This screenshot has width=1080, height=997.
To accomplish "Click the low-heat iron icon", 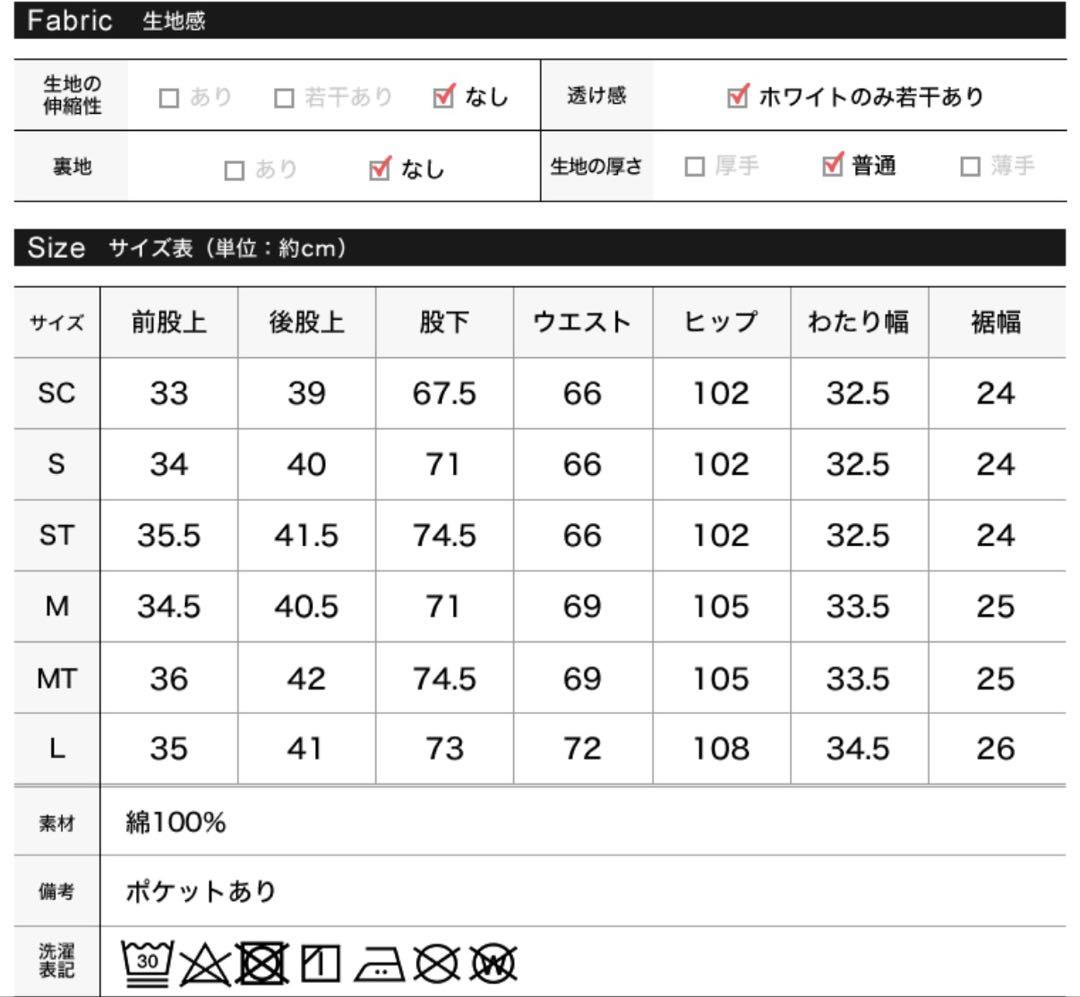I will [x=380, y=964].
